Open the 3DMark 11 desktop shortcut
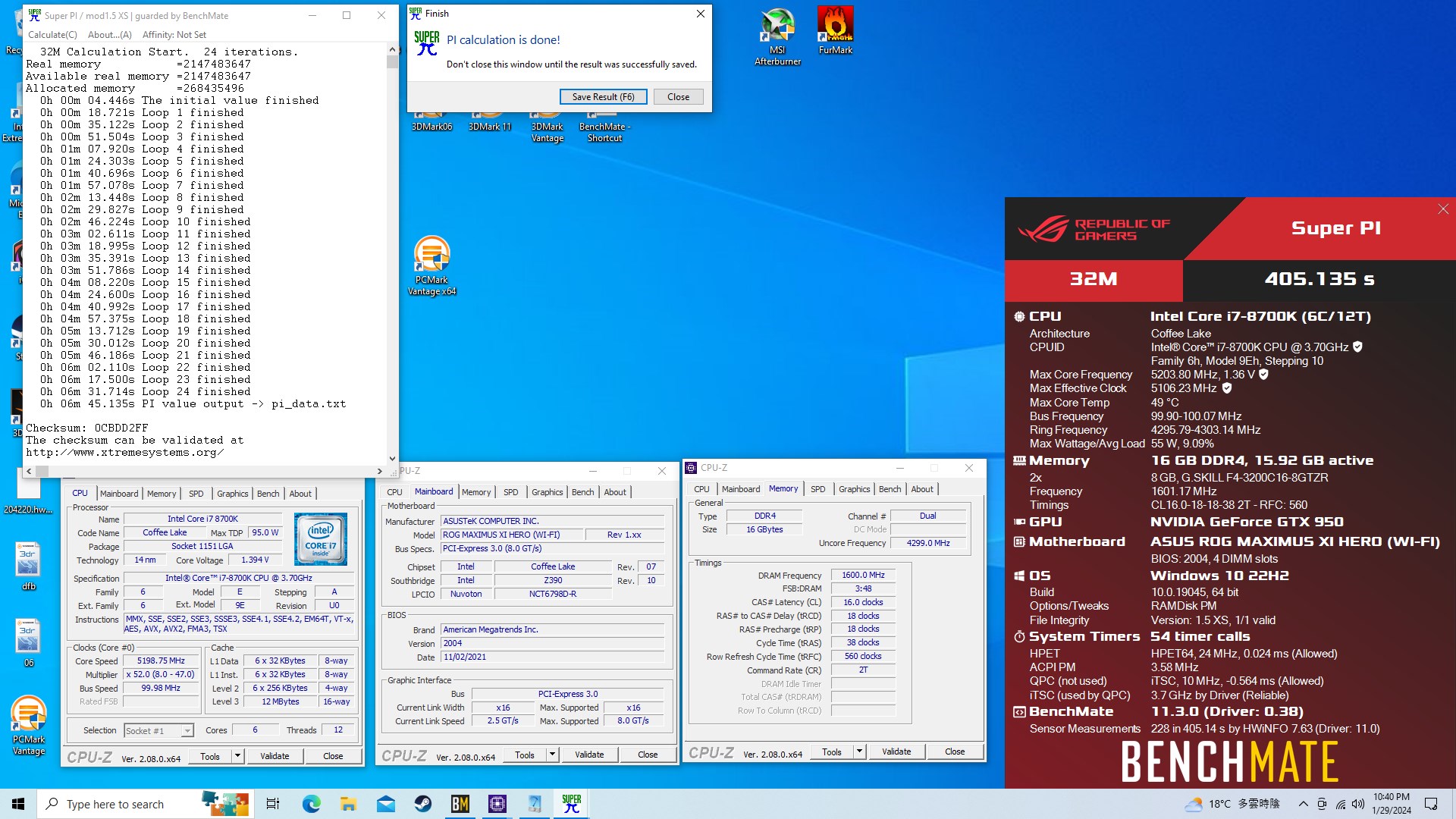This screenshot has width=1456, height=819. click(489, 121)
